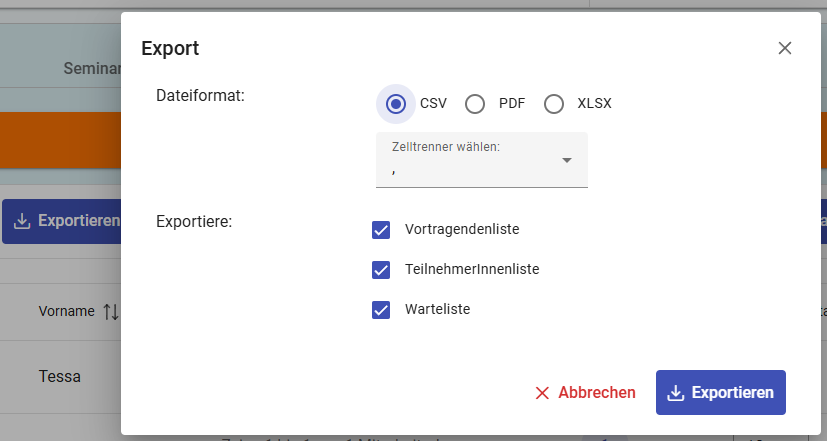Select the CSV file format radio button
Image resolution: width=827 pixels, height=441 pixels.
click(x=397, y=104)
